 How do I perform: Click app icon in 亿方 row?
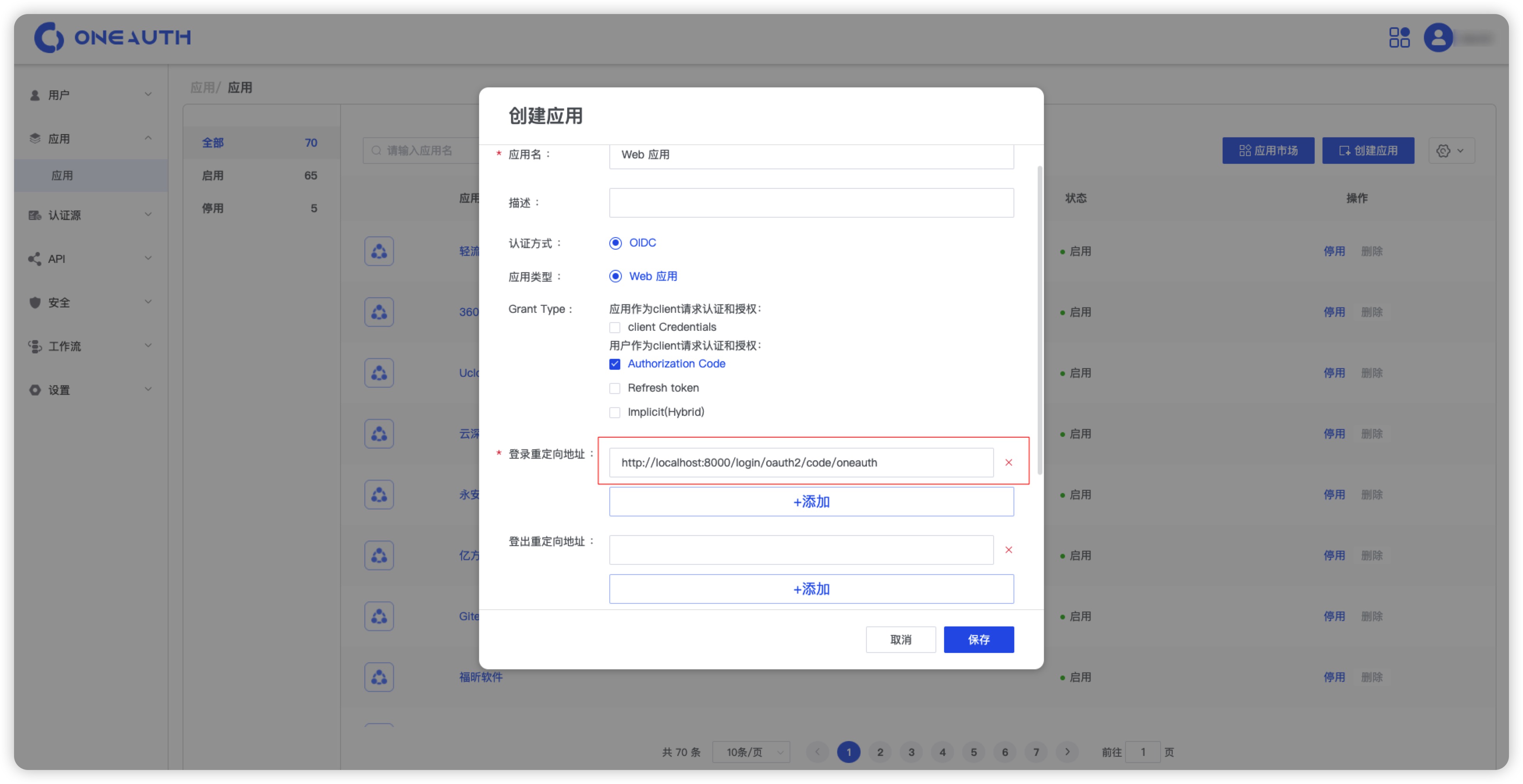click(379, 556)
